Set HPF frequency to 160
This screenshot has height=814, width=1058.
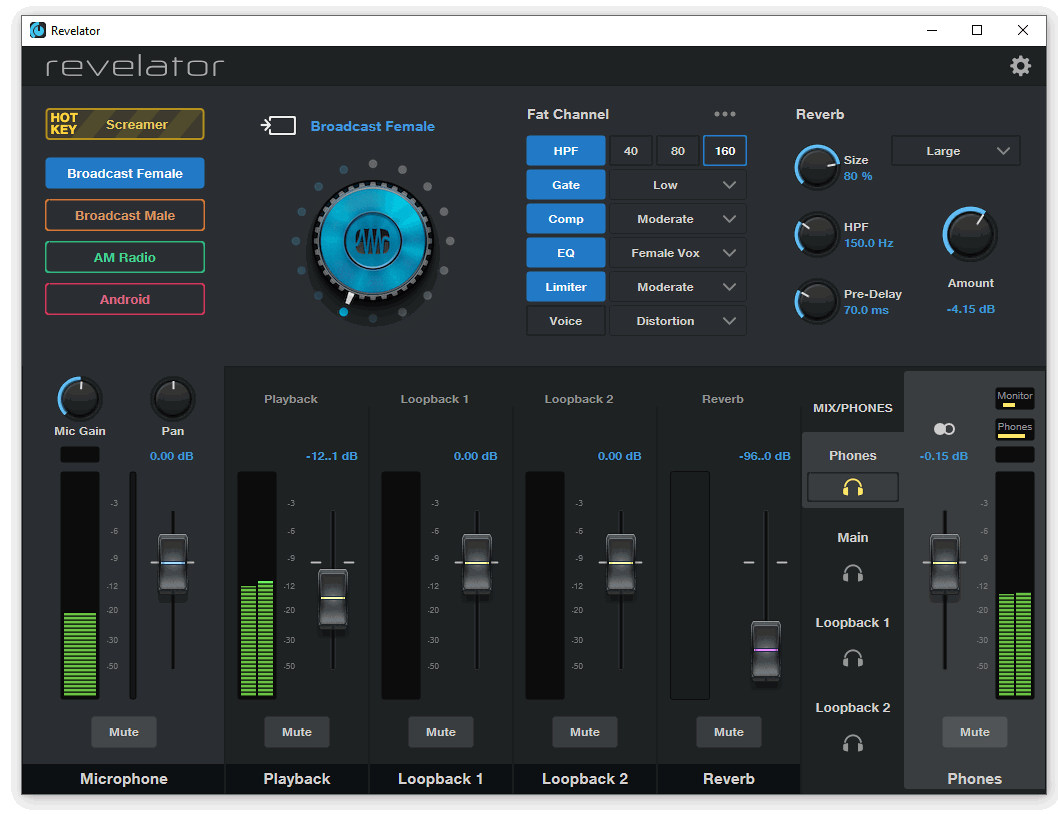[725, 151]
